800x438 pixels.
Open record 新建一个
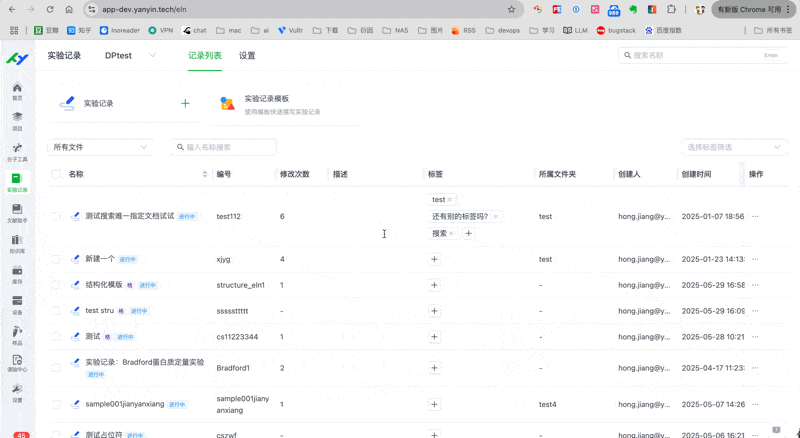[x=100, y=259]
